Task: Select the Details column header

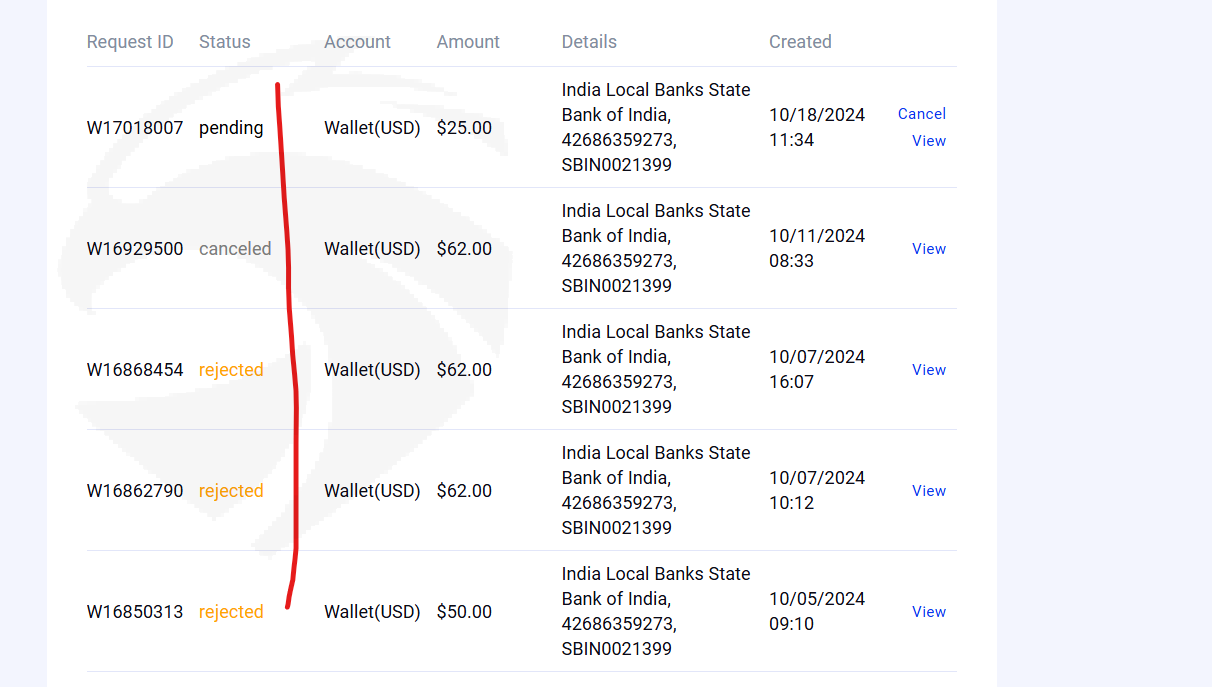Action: pos(589,42)
